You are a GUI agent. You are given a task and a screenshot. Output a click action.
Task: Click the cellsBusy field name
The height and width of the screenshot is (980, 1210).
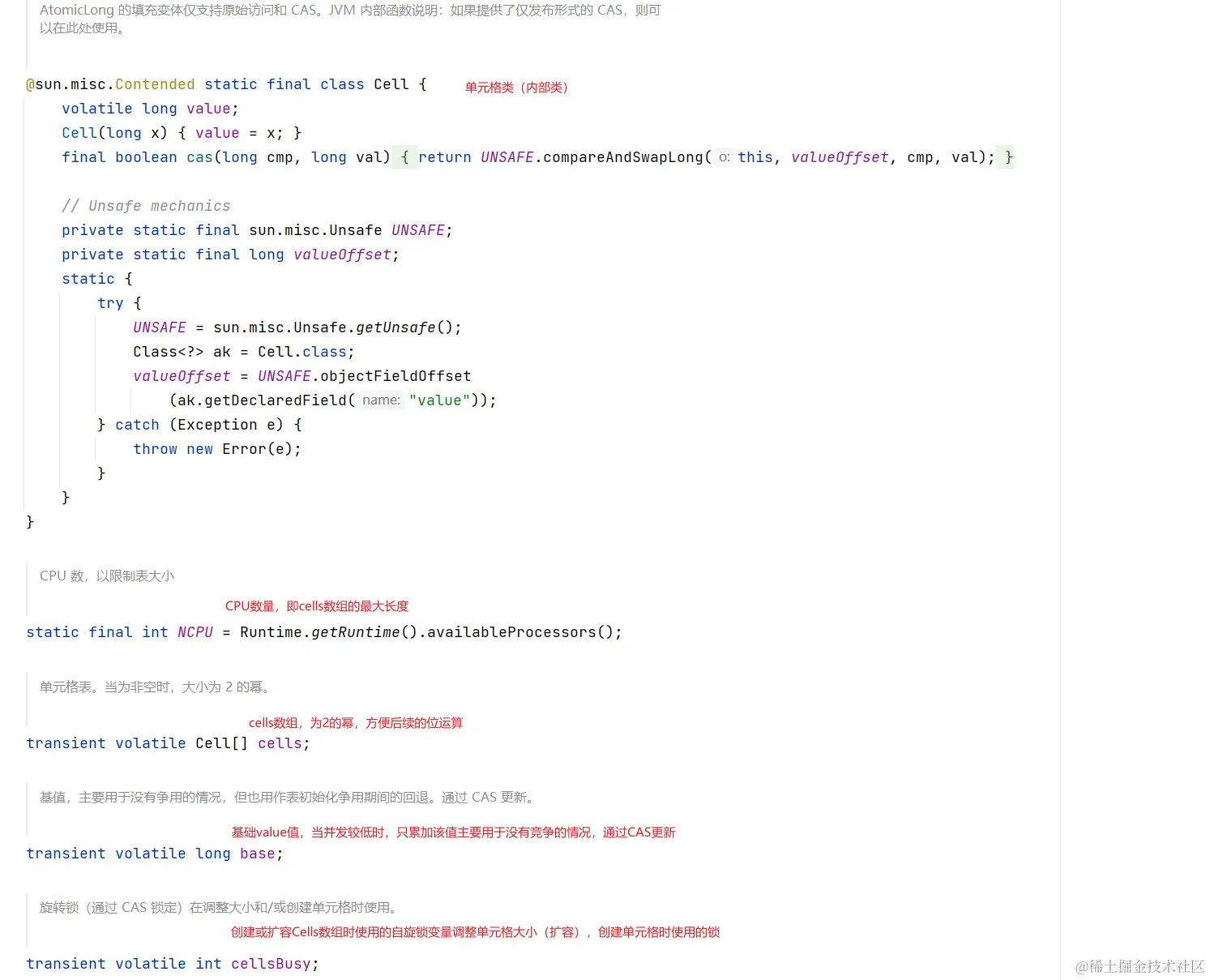(271, 964)
